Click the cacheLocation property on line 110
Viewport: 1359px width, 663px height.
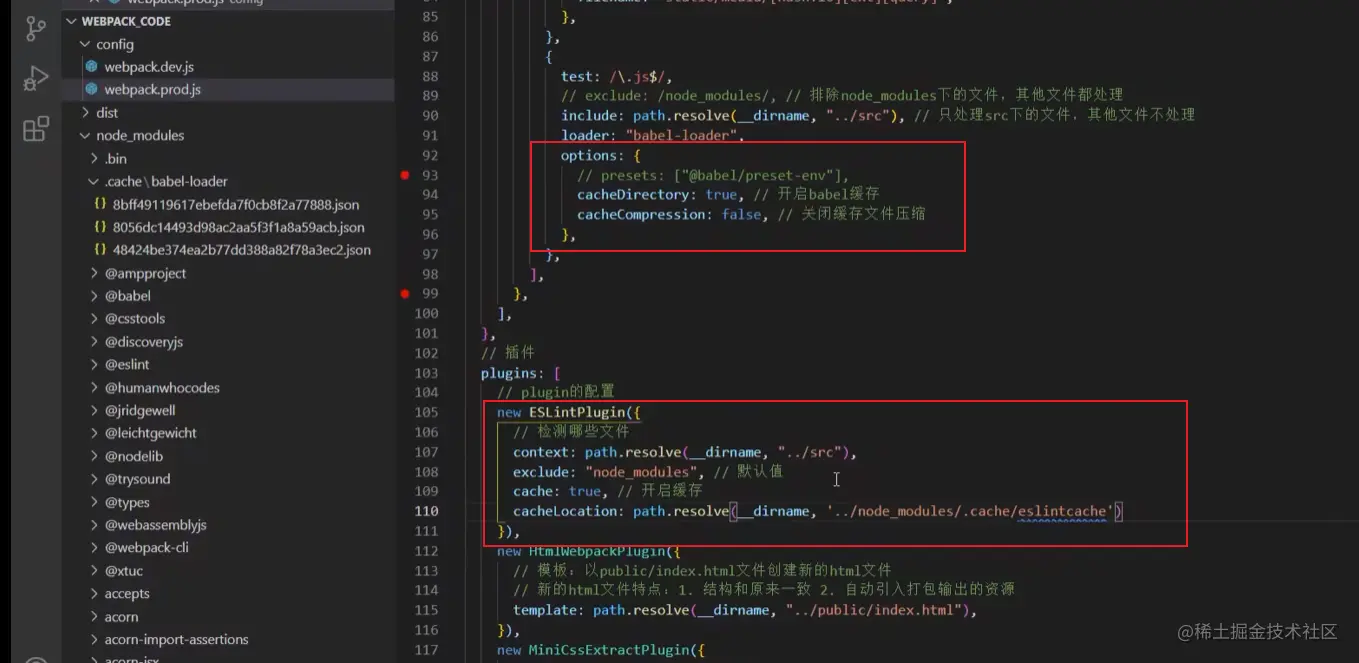tap(565, 511)
